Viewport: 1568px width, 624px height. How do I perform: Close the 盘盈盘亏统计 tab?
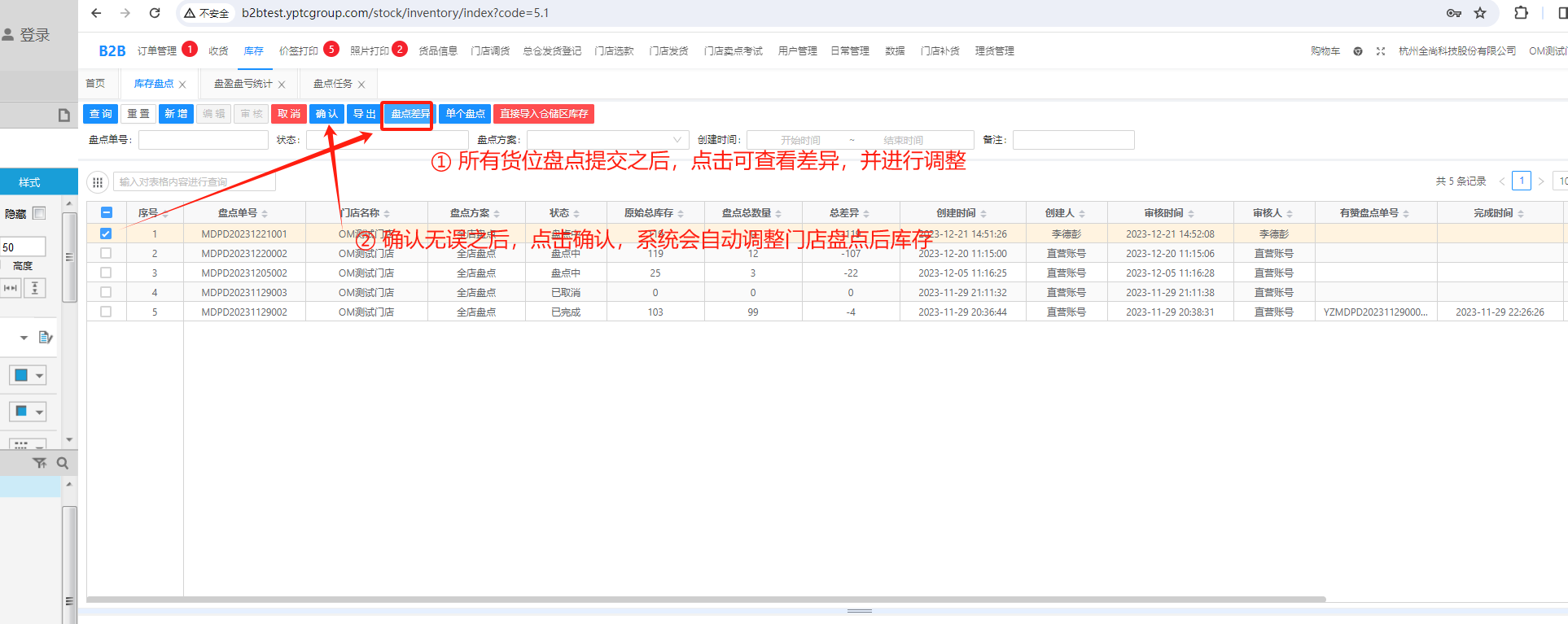tap(282, 85)
